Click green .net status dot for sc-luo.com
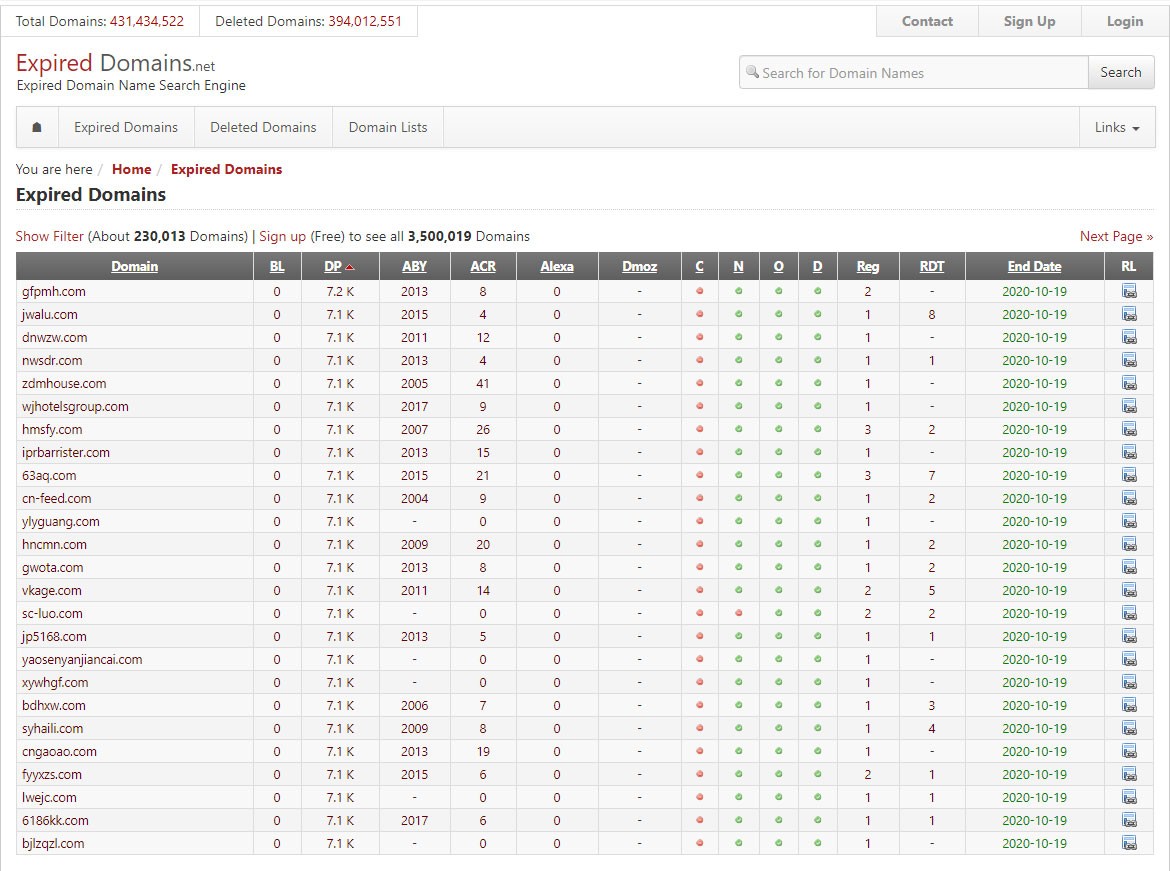The height and width of the screenshot is (871, 1170). point(738,614)
